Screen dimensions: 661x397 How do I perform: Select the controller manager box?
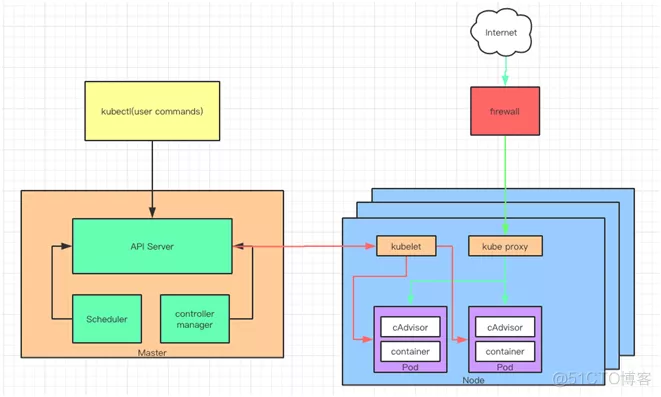click(x=195, y=319)
